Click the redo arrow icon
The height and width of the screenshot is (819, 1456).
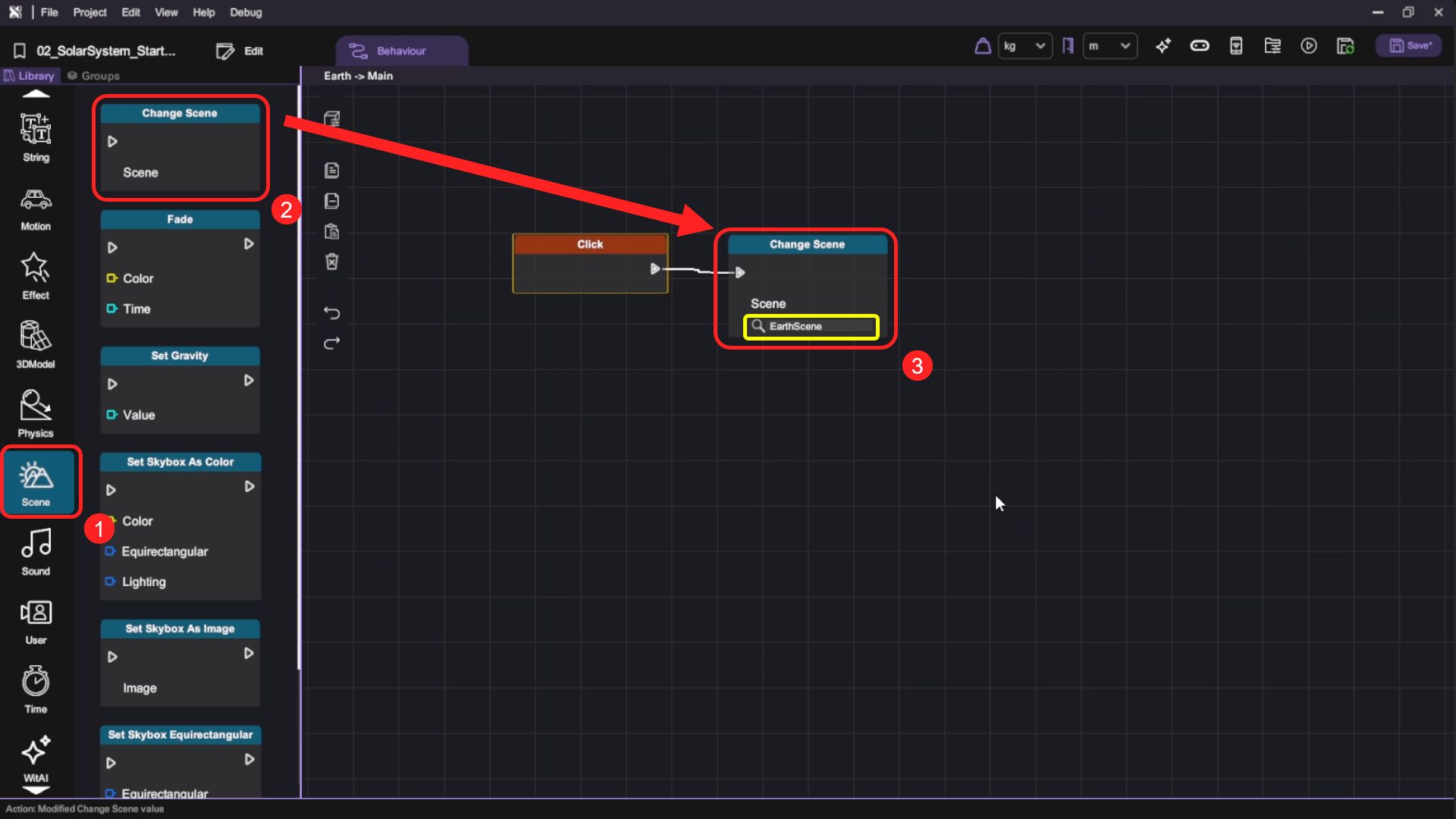pyautogui.click(x=331, y=344)
